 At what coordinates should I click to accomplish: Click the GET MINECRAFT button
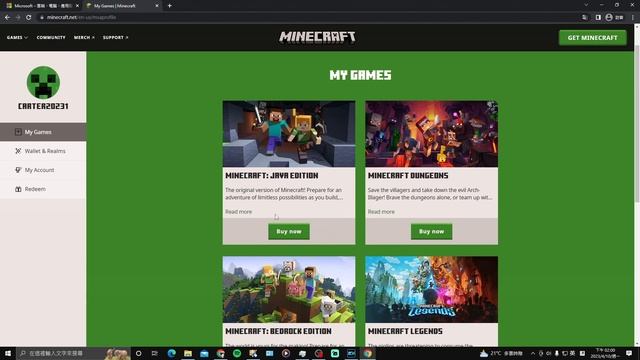click(x=592, y=38)
